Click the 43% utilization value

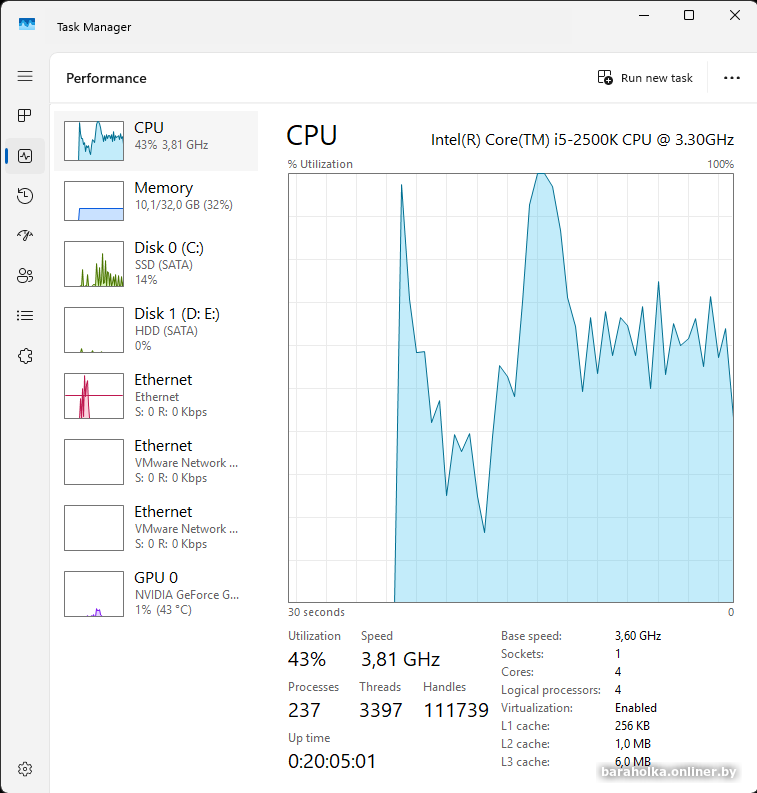click(x=307, y=659)
